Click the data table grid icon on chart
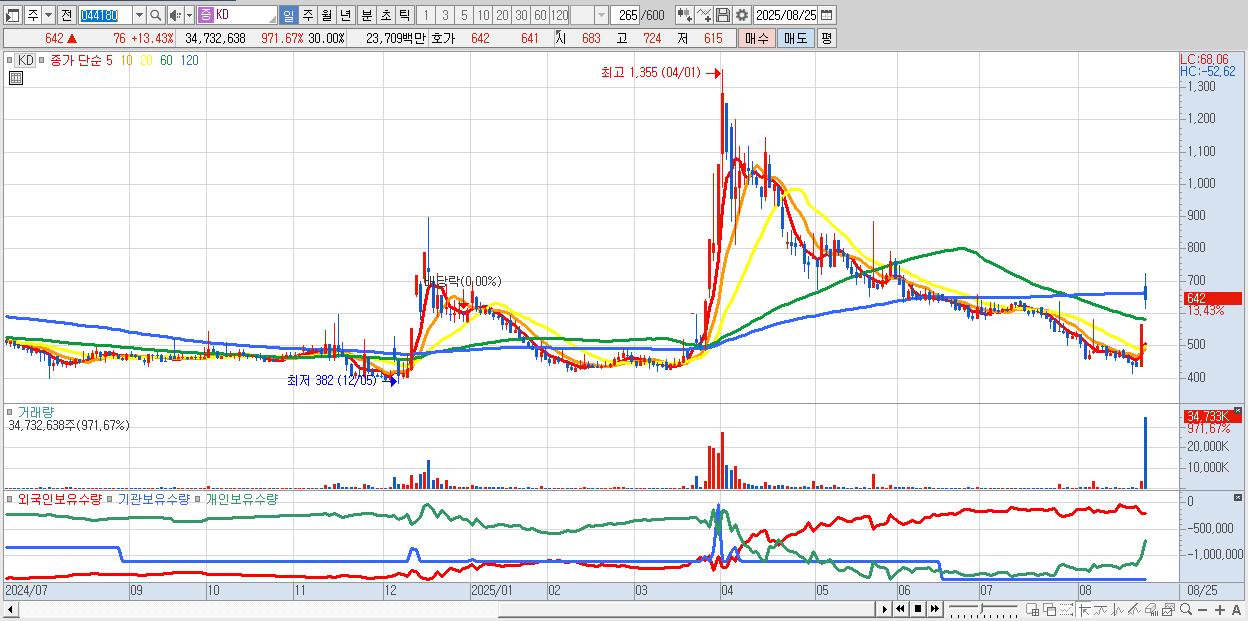Viewport: 1248px width, 621px height. click(15, 76)
